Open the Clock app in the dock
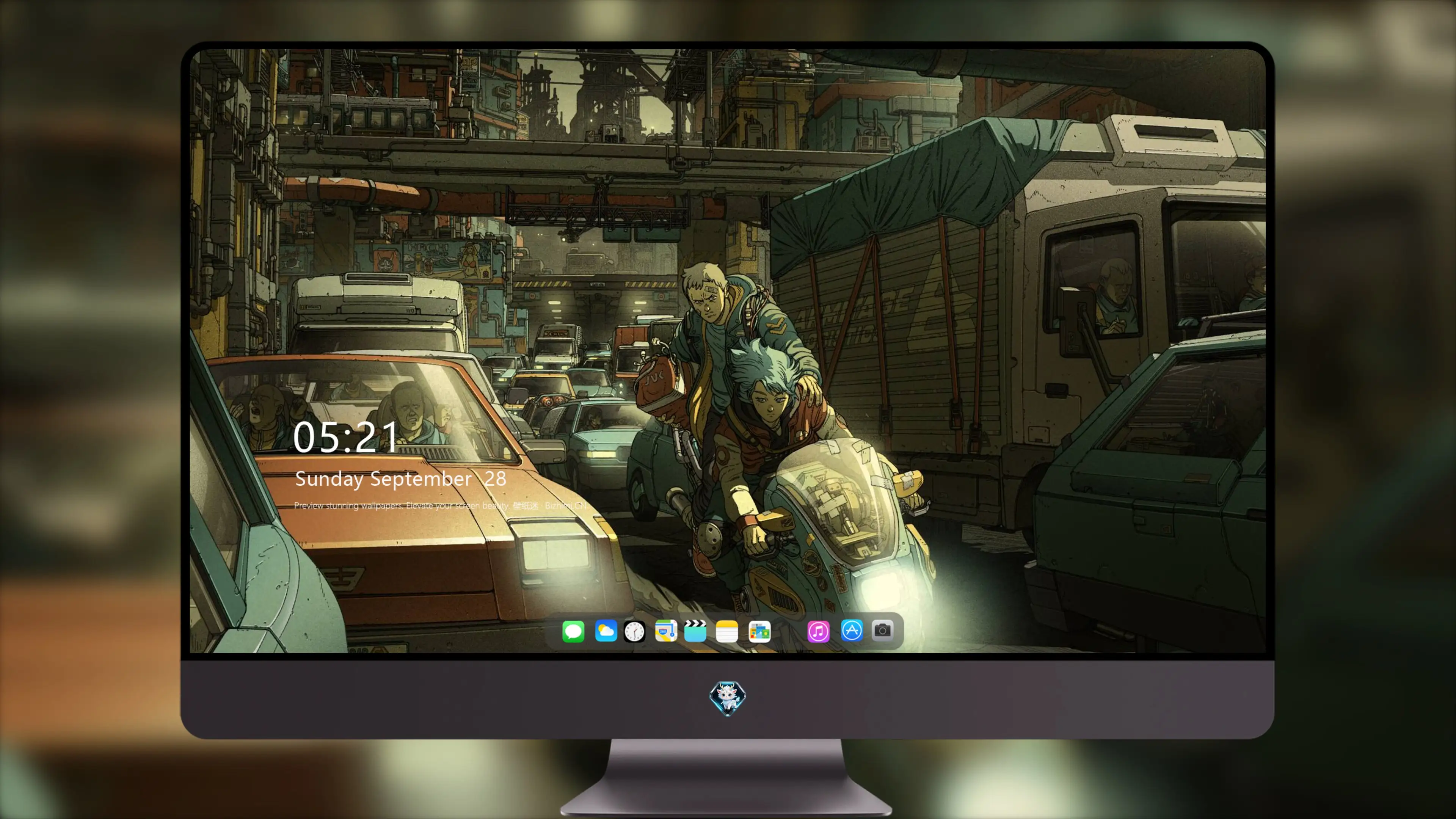Screen dimensions: 1456x819 [x=634, y=631]
